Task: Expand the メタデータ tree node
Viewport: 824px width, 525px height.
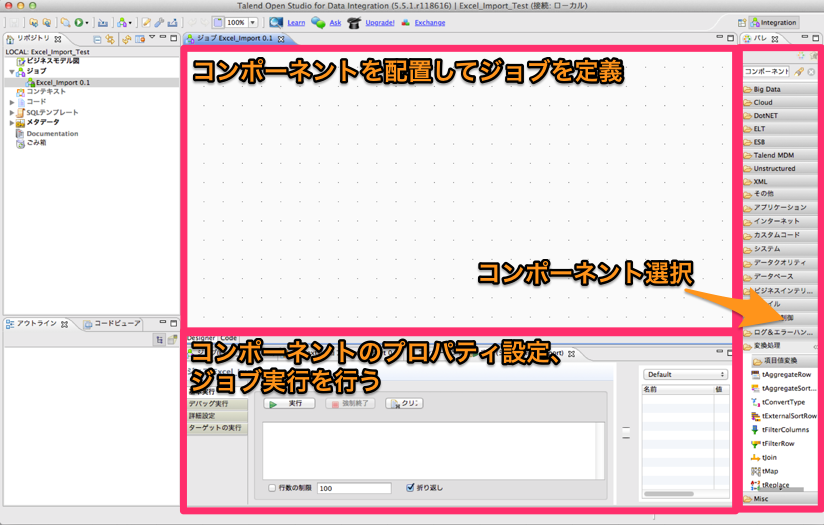Action: [x=12, y=123]
